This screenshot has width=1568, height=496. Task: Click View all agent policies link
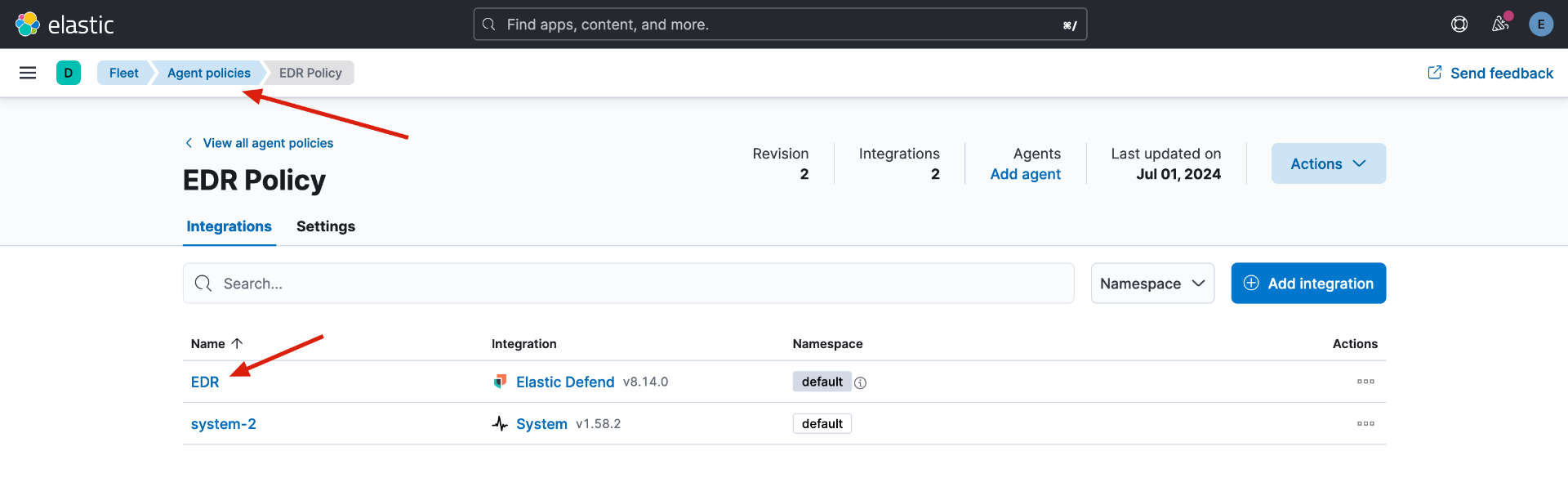pos(259,143)
